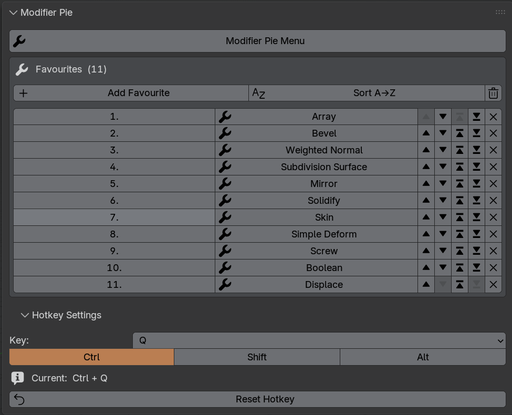Move Skin to top of list
The height and width of the screenshot is (415, 512).
coord(460,217)
